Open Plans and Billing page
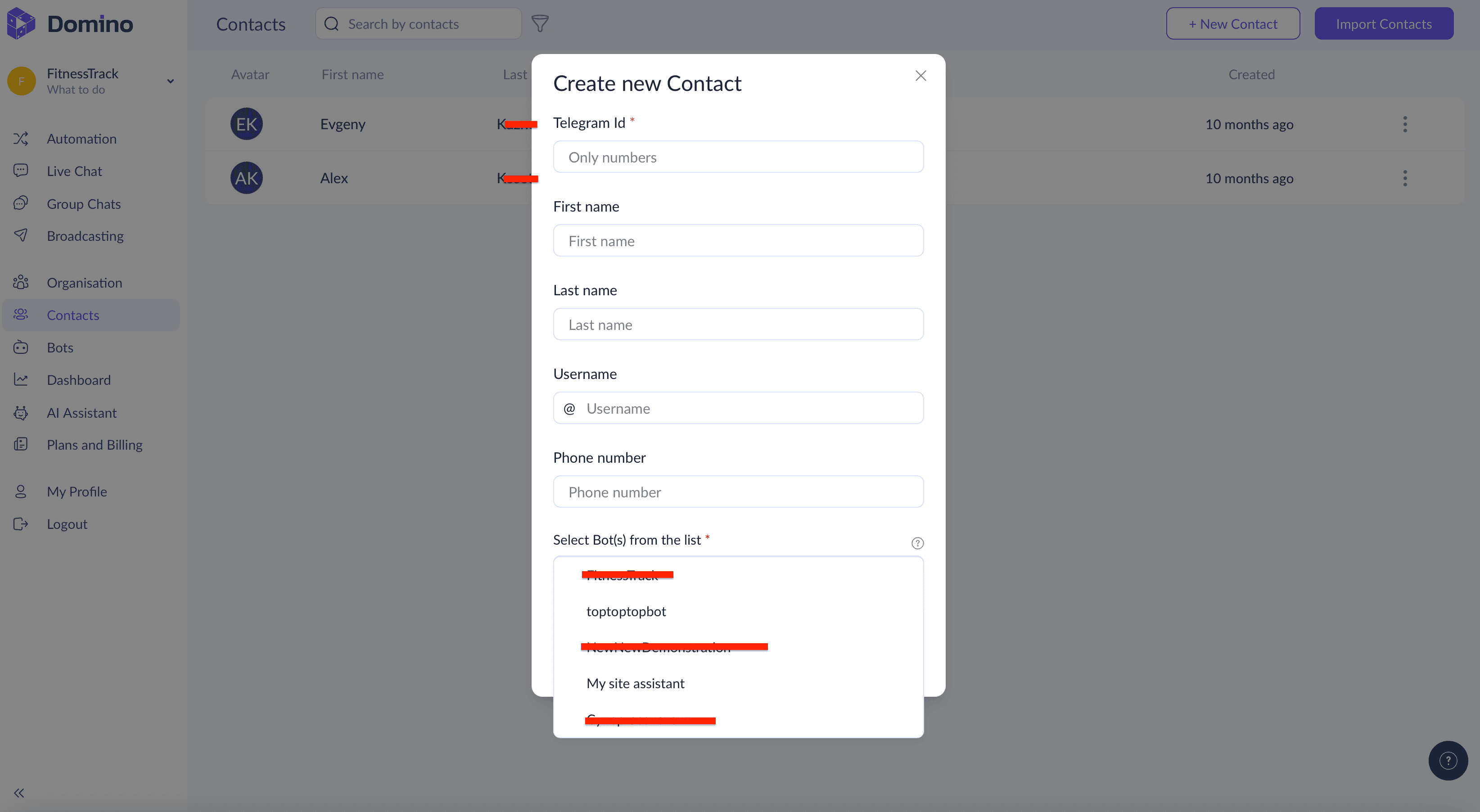 coord(94,445)
